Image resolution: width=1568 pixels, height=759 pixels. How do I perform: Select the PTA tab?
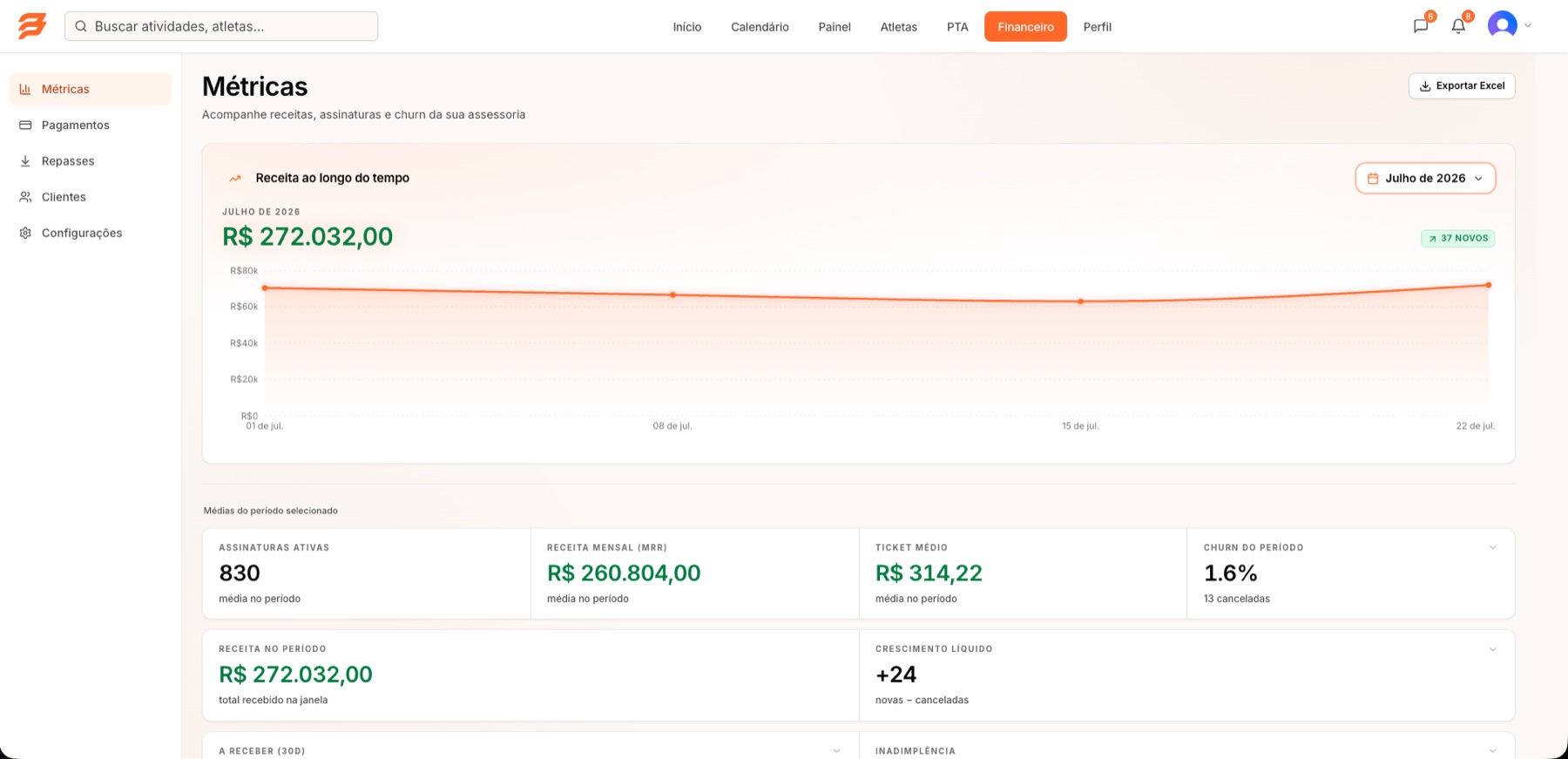coord(957,27)
